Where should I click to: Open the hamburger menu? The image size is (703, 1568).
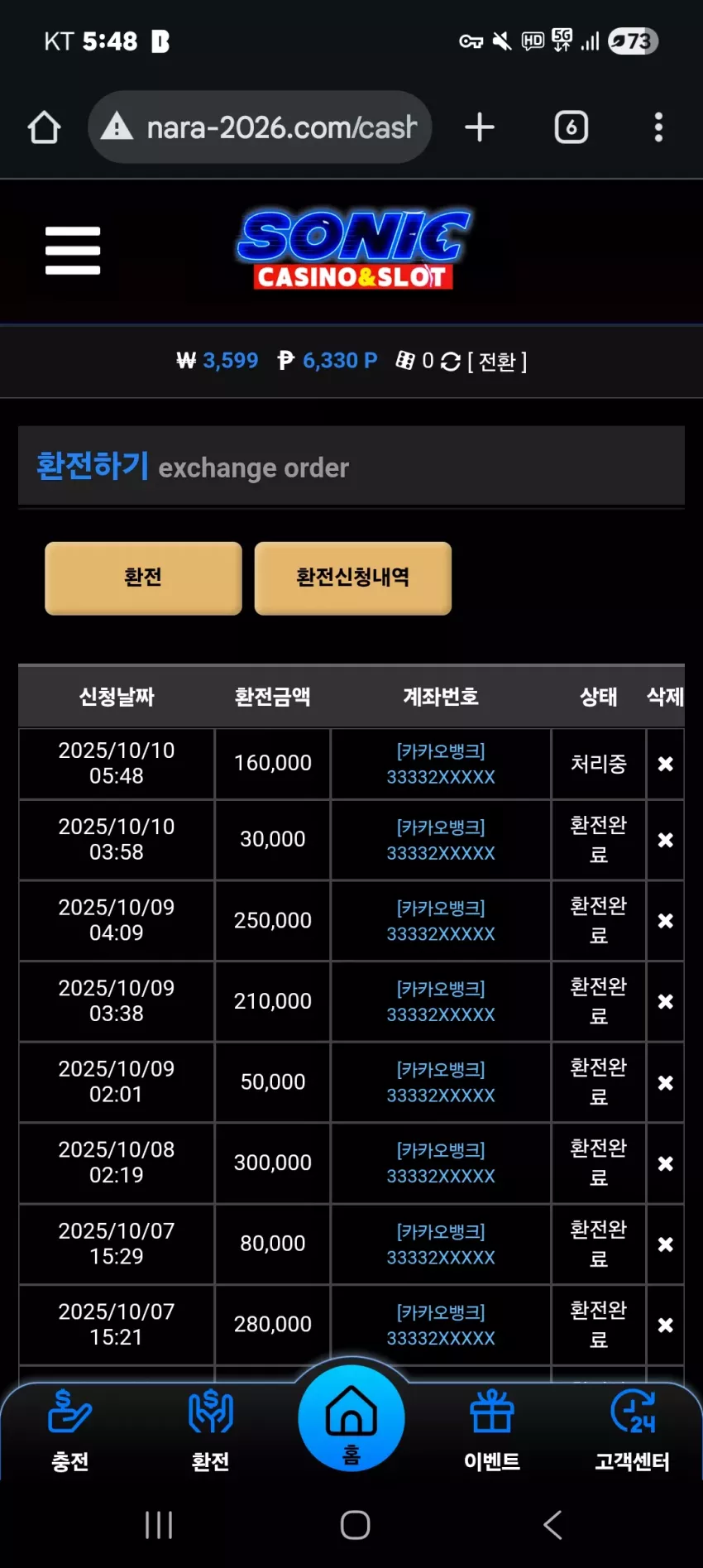pyautogui.click(x=73, y=250)
